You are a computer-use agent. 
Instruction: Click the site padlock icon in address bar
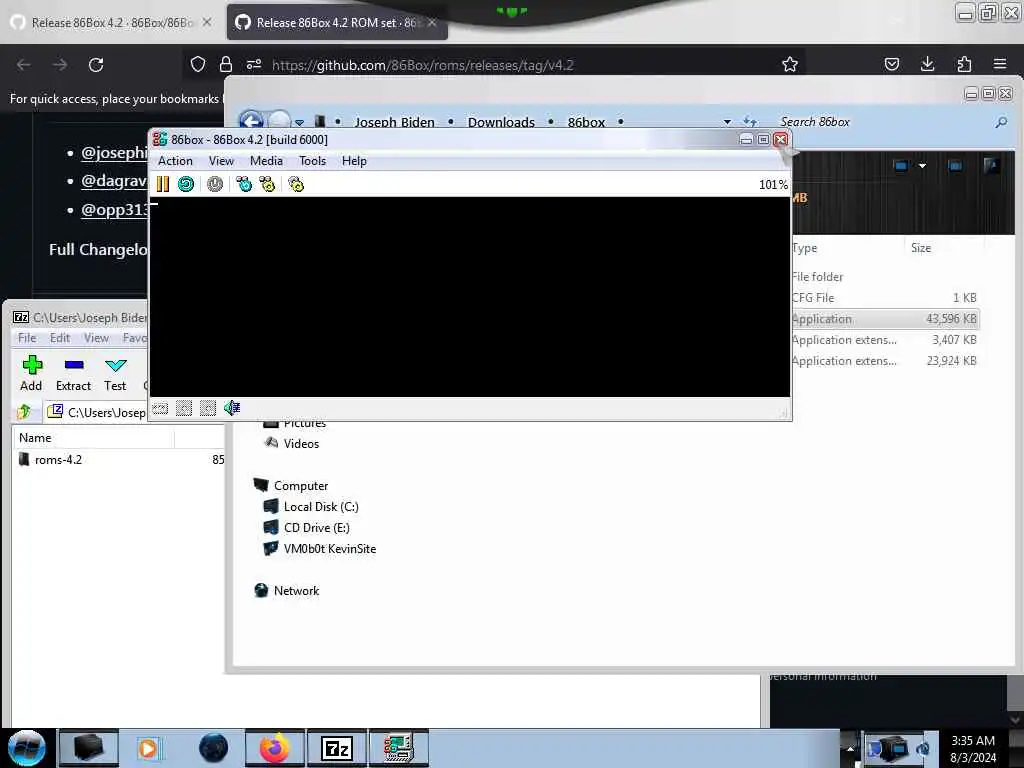coord(226,64)
